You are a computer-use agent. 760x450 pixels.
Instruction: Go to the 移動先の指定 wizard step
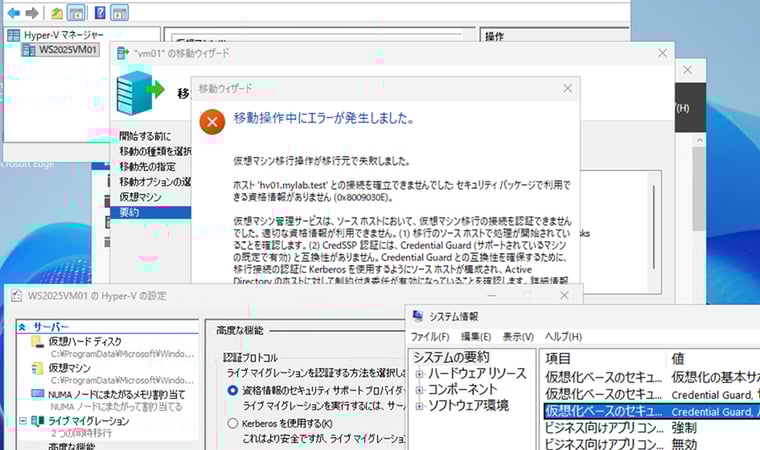click(x=147, y=167)
